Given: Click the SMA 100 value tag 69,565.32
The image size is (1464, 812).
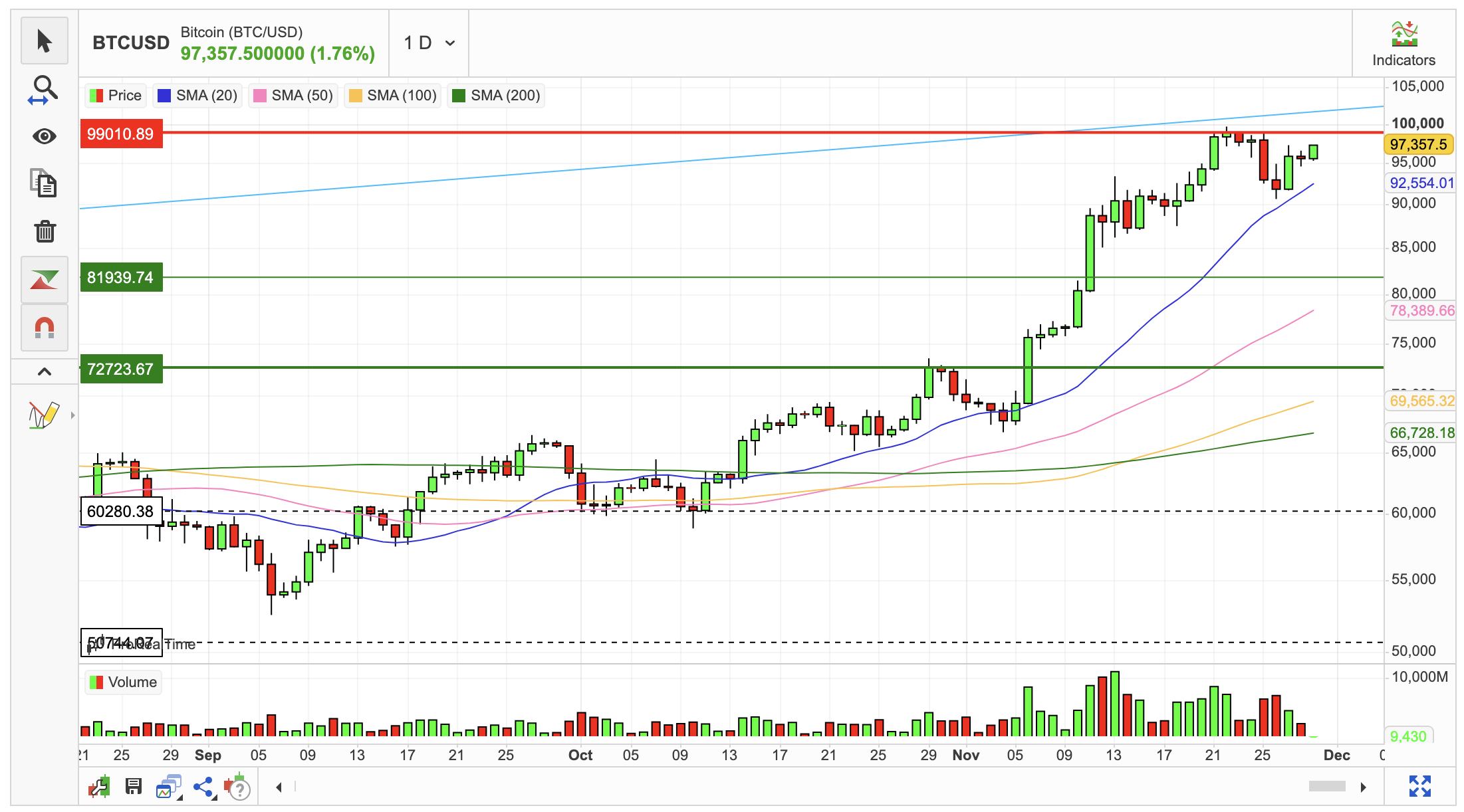Looking at the screenshot, I should pyautogui.click(x=1421, y=401).
